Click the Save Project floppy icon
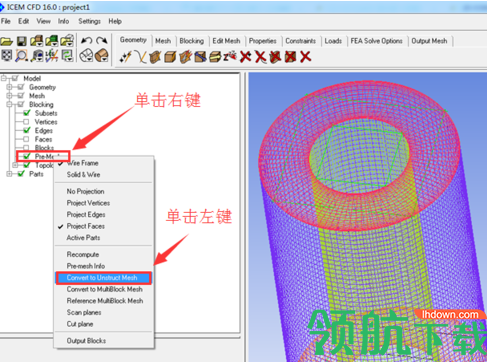 [22, 41]
